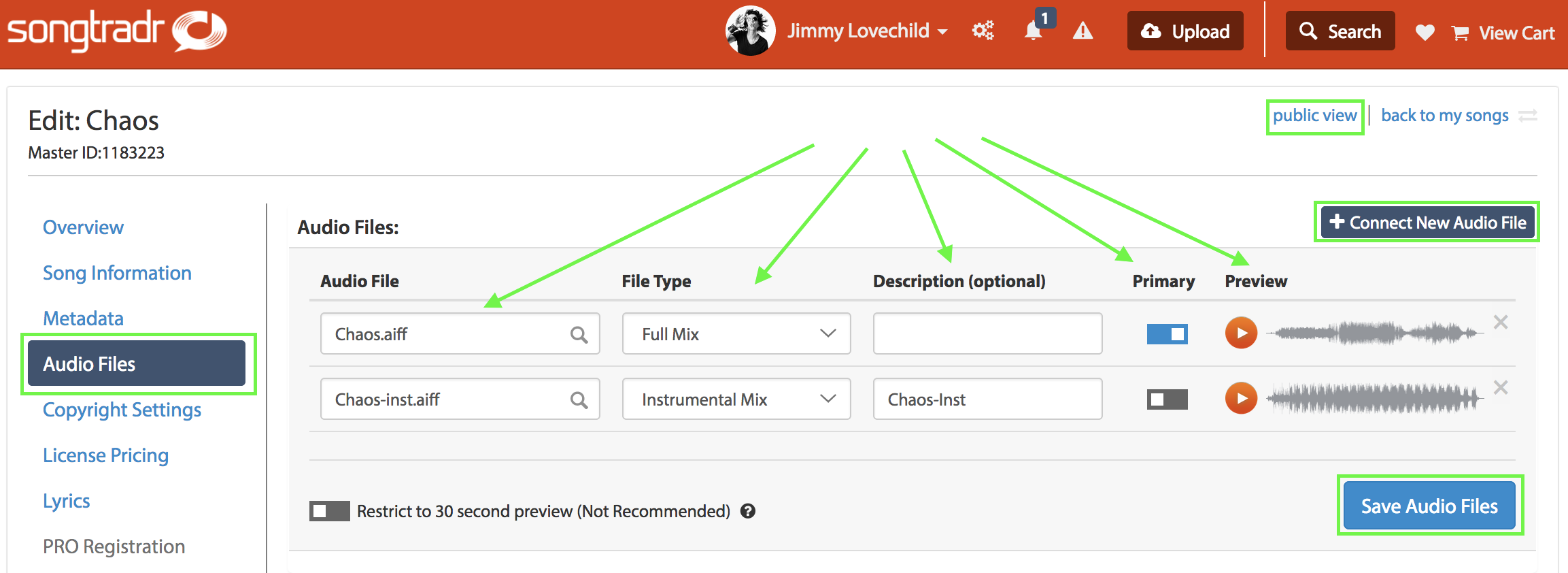
Task: Open the Overview section
Action: tap(83, 227)
